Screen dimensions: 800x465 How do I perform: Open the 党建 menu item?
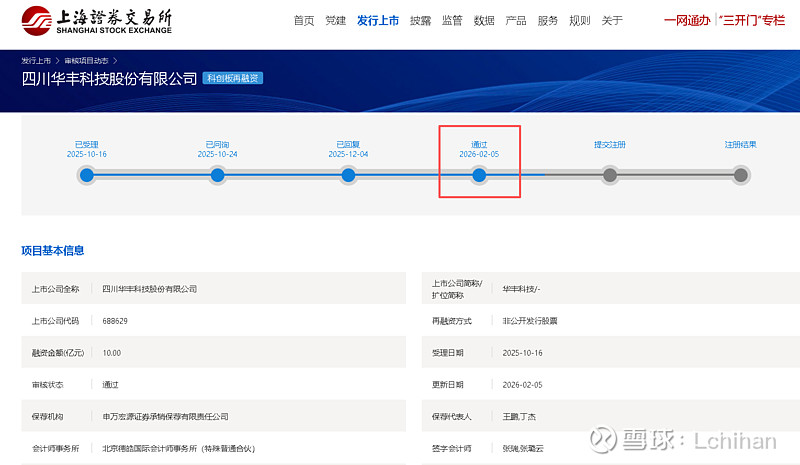[335, 20]
